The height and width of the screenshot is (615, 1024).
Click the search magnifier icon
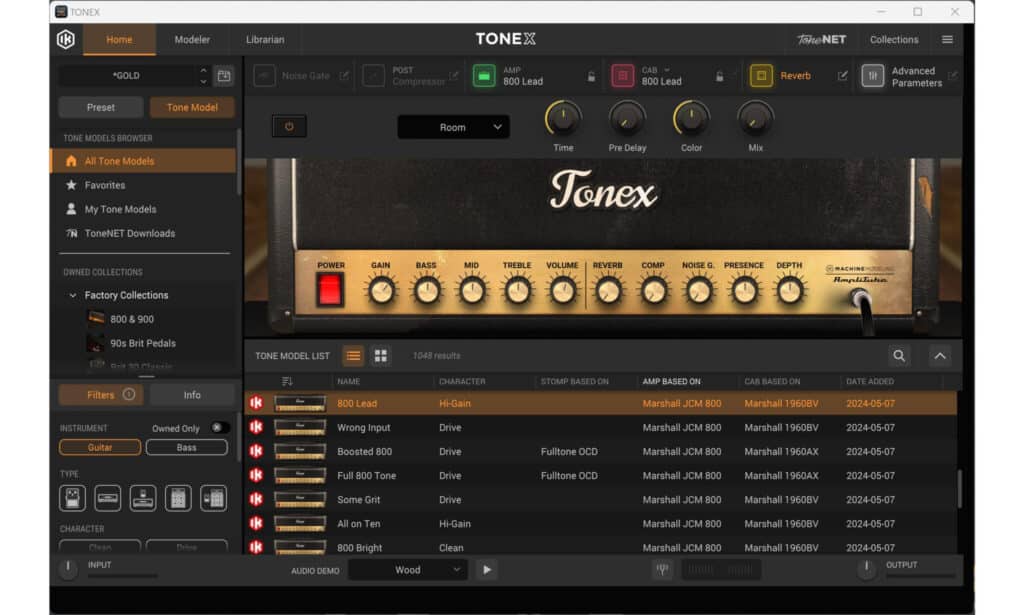point(899,356)
